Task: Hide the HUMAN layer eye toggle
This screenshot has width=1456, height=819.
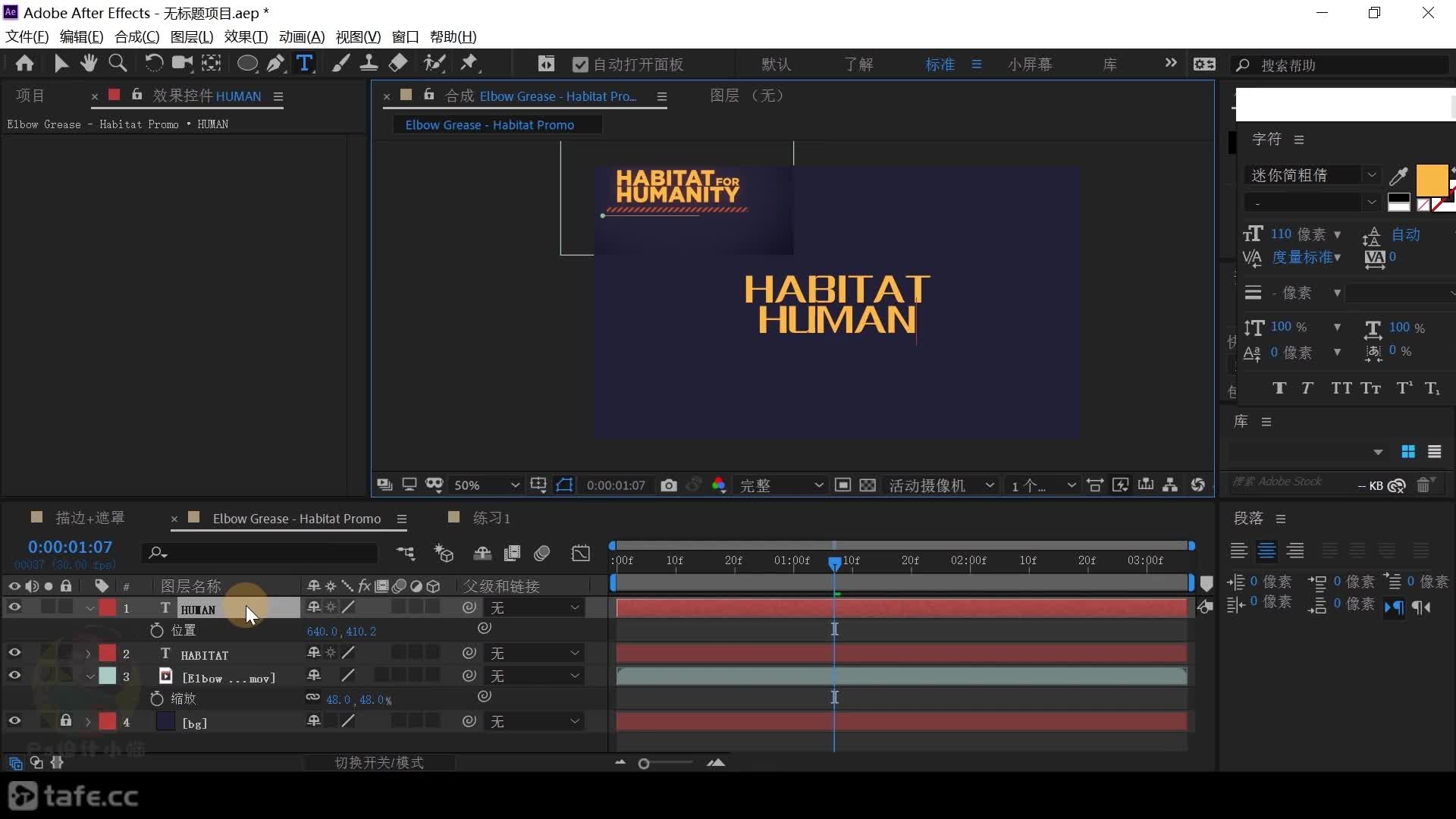Action: [x=14, y=607]
